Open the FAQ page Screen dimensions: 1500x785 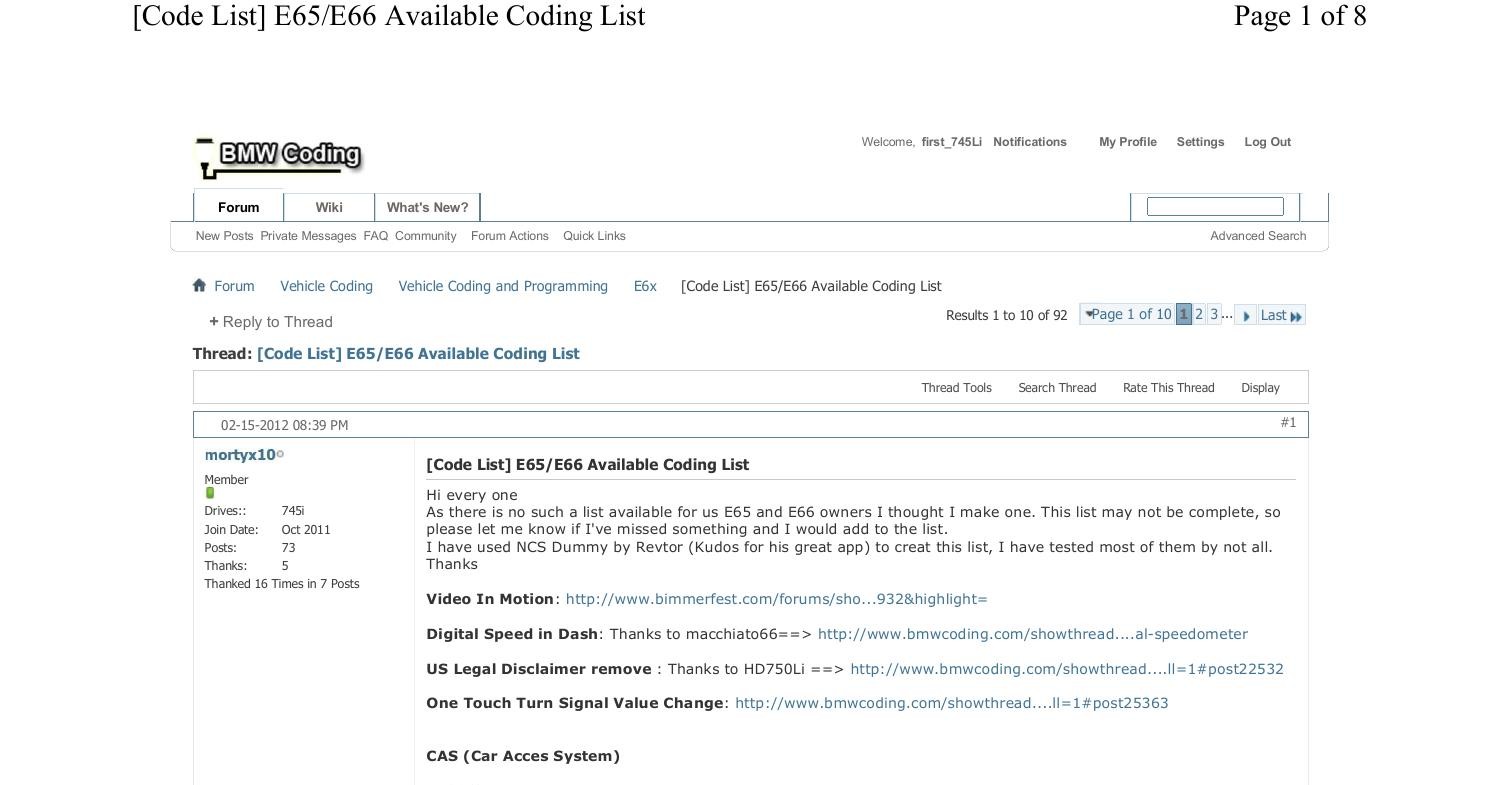point(375,236)
